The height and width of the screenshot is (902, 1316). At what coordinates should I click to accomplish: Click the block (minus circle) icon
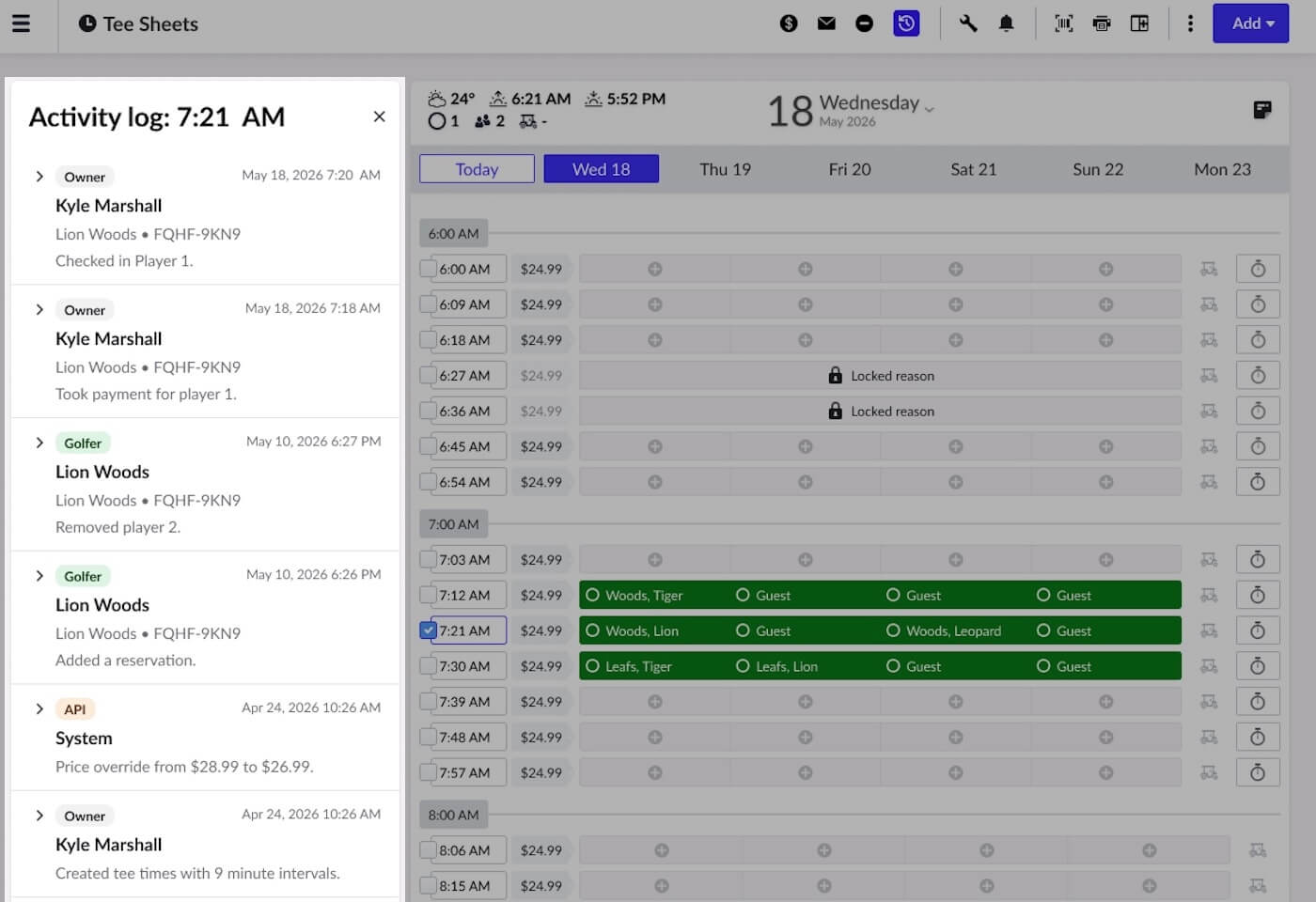click(864, 23)
